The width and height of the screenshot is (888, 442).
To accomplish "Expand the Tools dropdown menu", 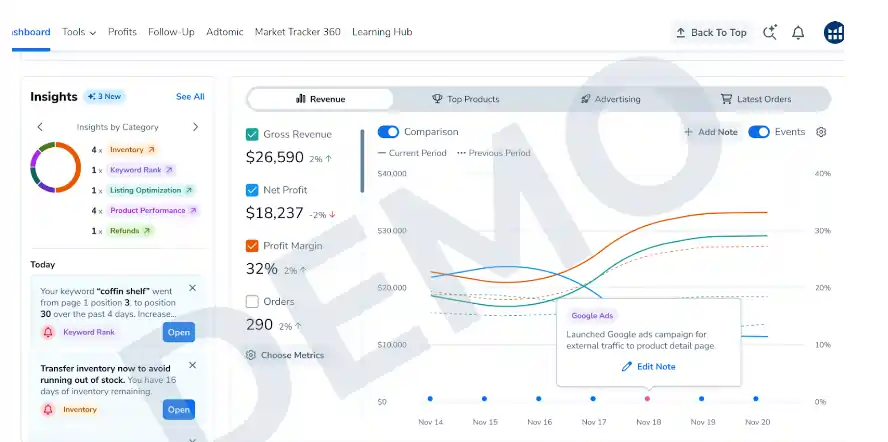I will coord(79,32).
